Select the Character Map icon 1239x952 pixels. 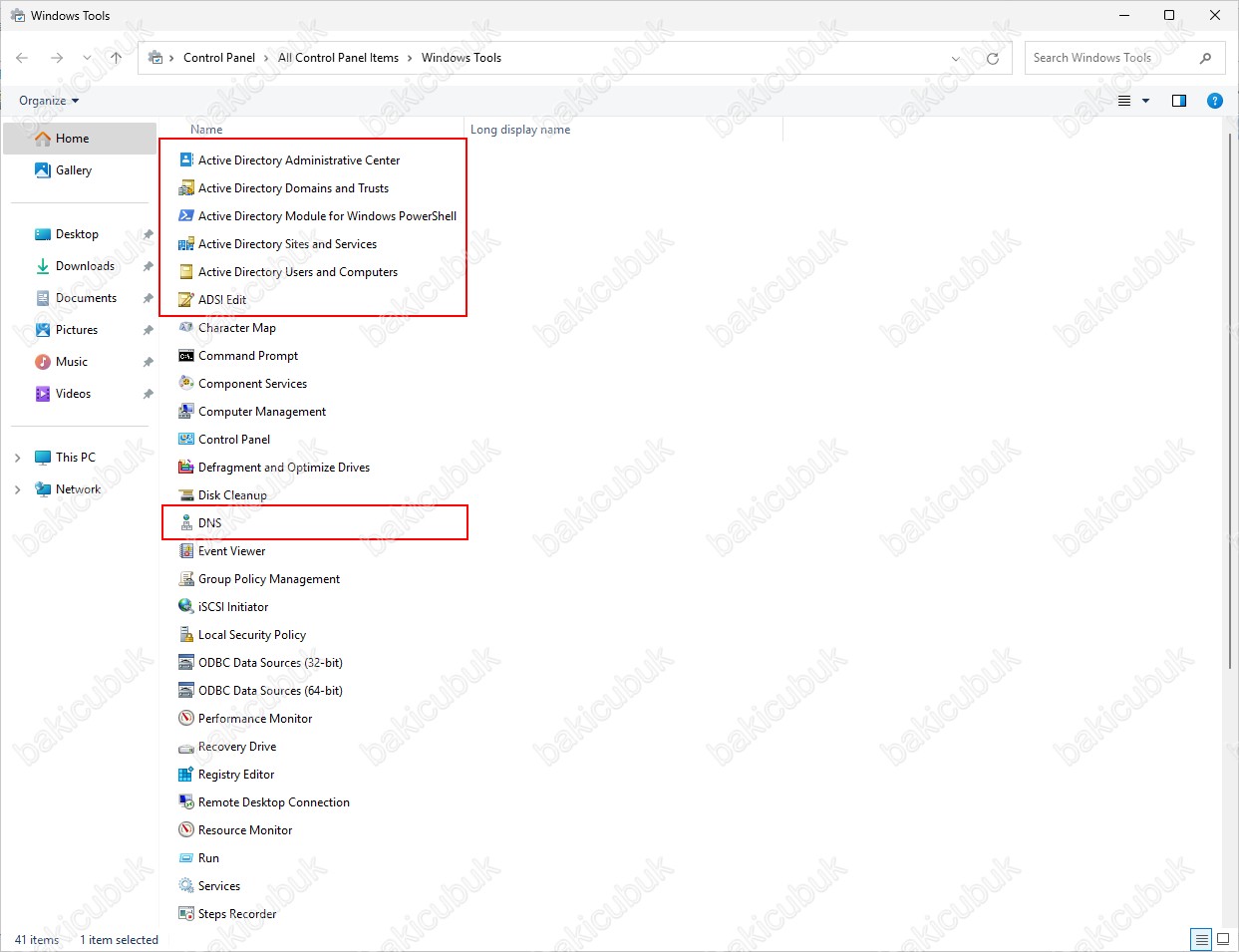tap(186, 327)
